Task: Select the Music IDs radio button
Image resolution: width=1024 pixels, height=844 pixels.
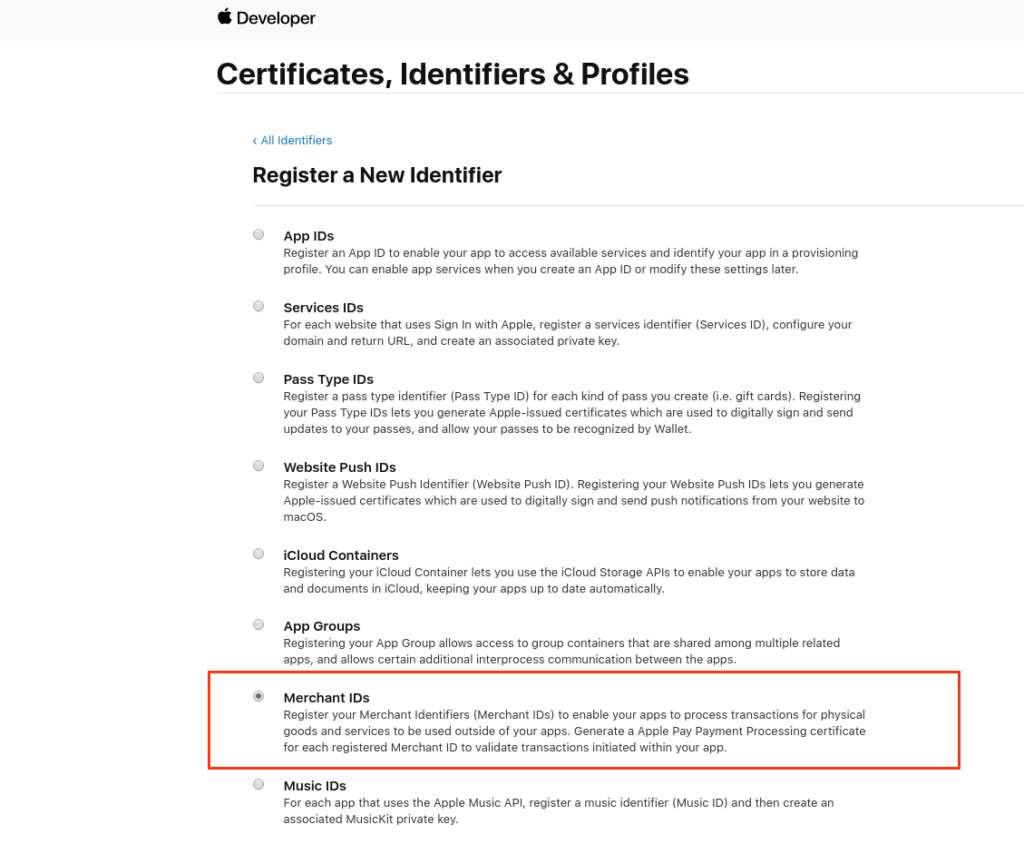Action: 259,785
